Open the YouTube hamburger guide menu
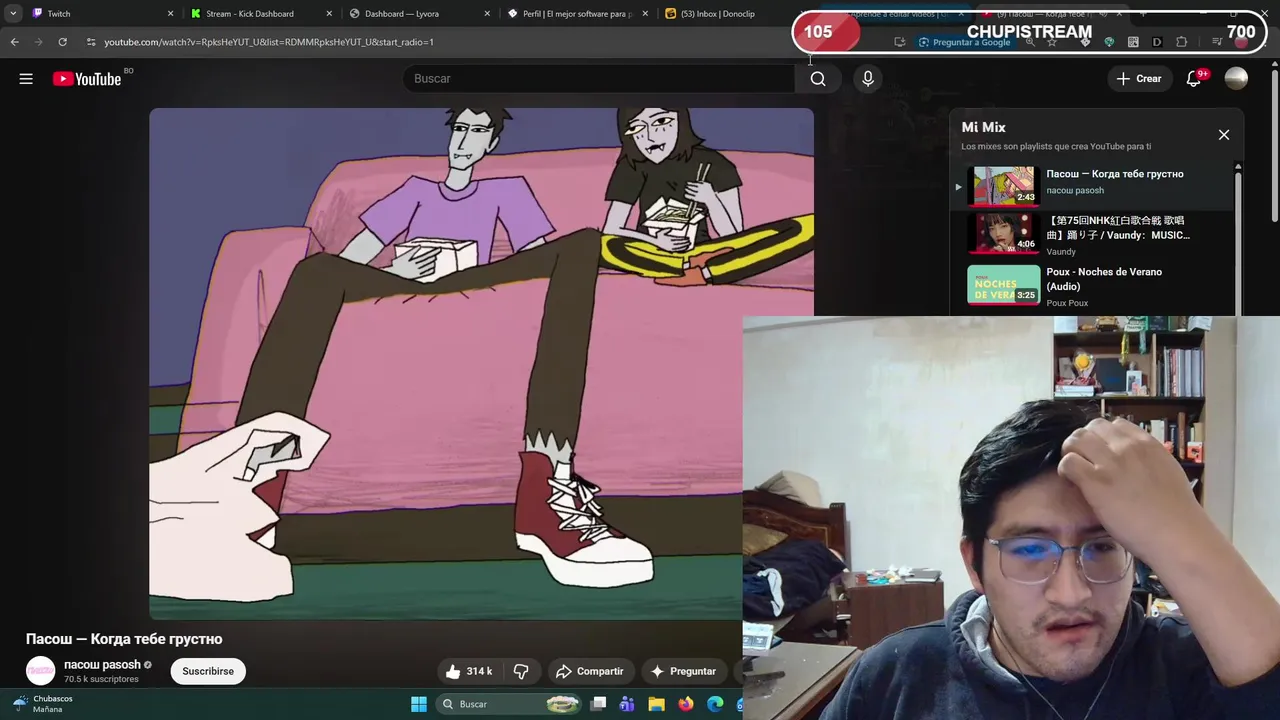This screenshot has width=1280, height=720. [26, 78]
